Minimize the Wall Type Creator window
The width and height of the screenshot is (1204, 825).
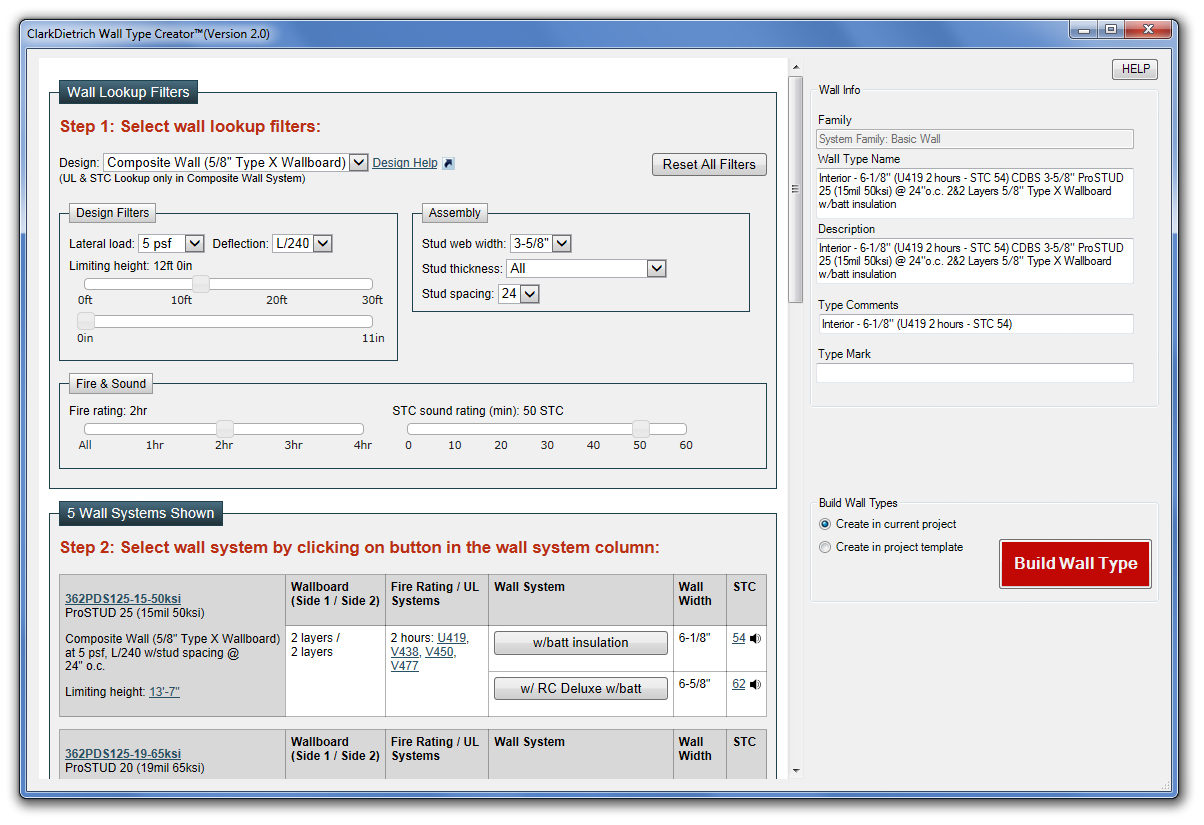1082,30
